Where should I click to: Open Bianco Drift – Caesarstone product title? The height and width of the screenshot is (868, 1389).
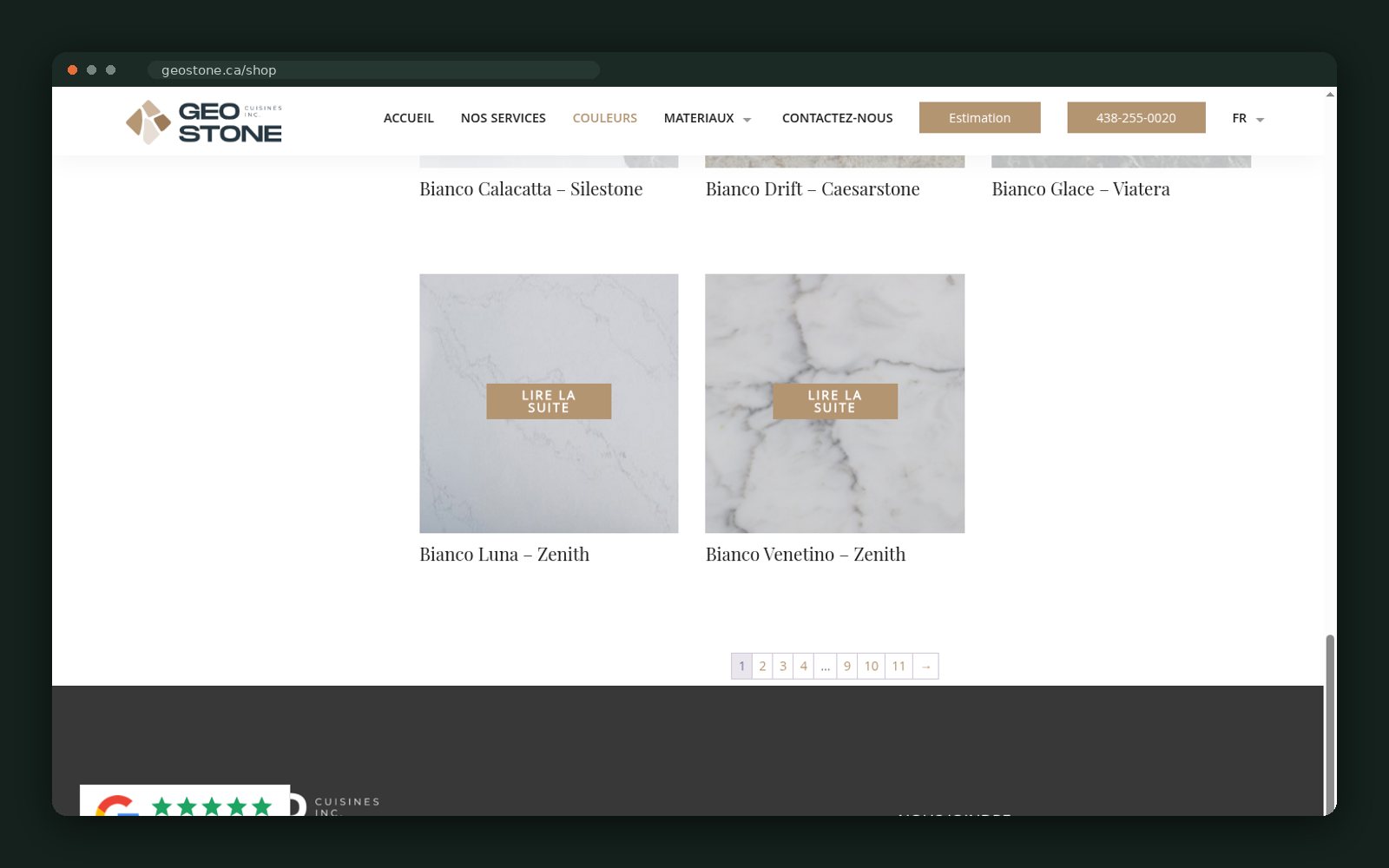813,189
